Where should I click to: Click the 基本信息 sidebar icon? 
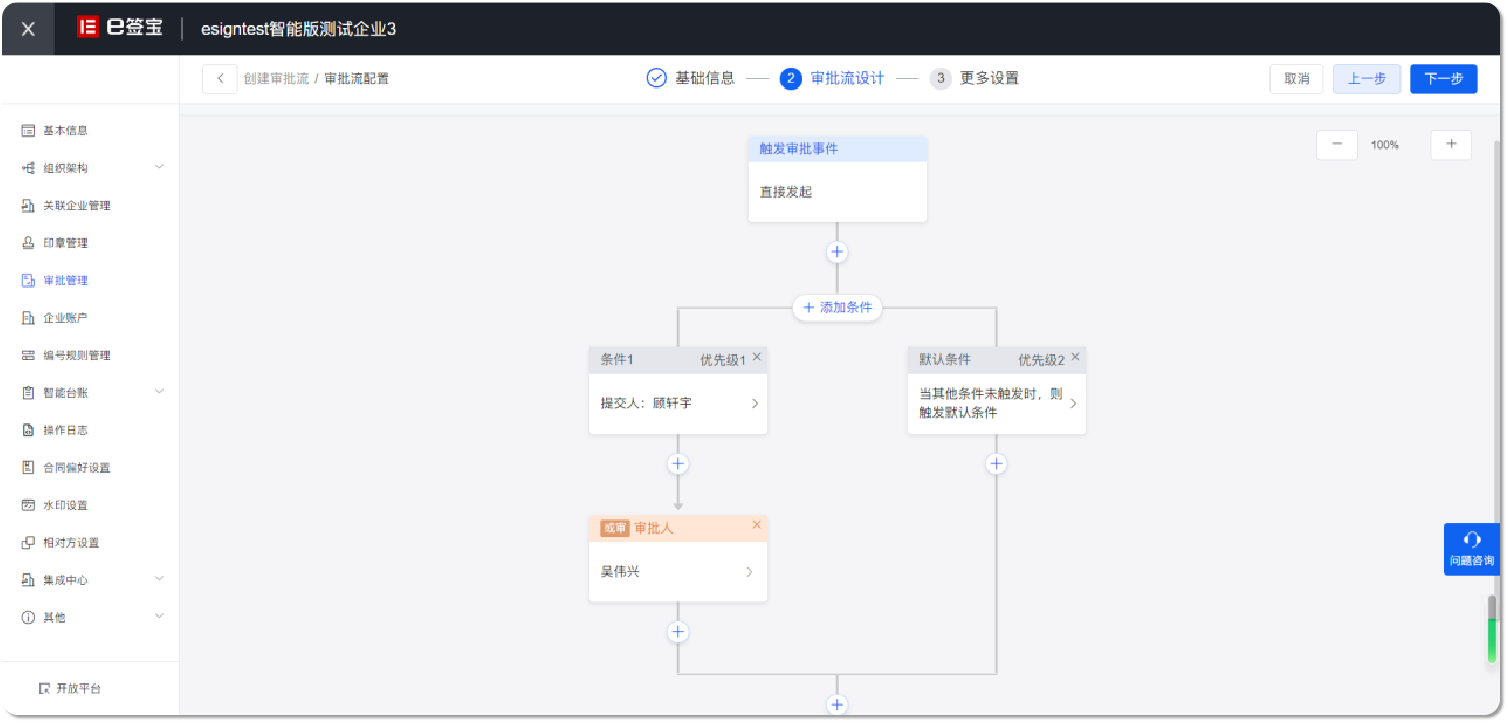tap(28, 130)
